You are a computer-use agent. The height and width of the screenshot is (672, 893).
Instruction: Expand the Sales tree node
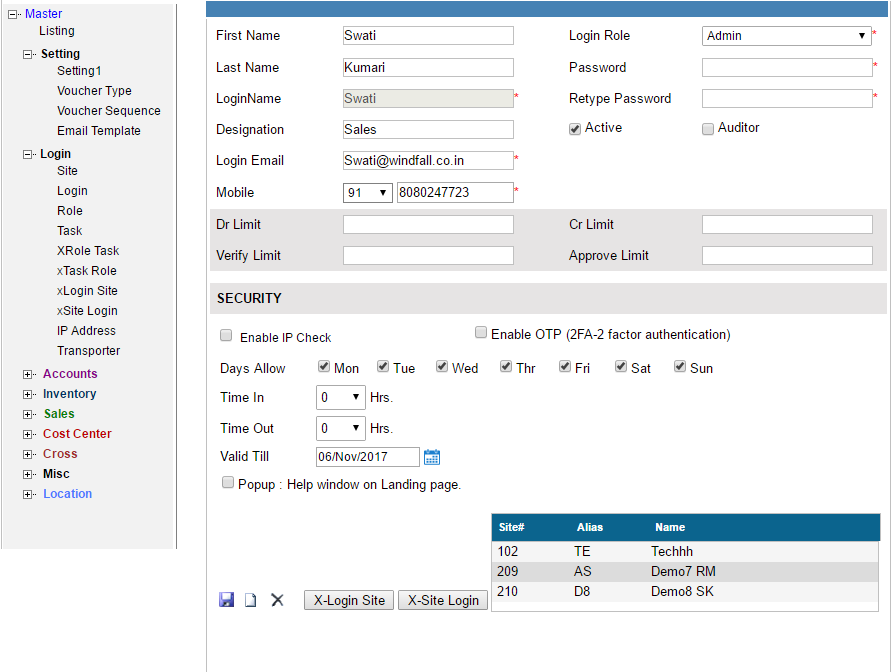click(x=27, y=414)
